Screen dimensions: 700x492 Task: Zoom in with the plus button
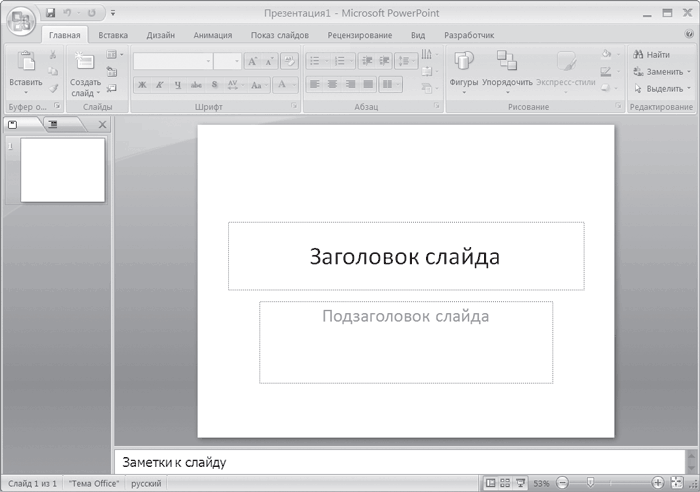tap(658, 483)
